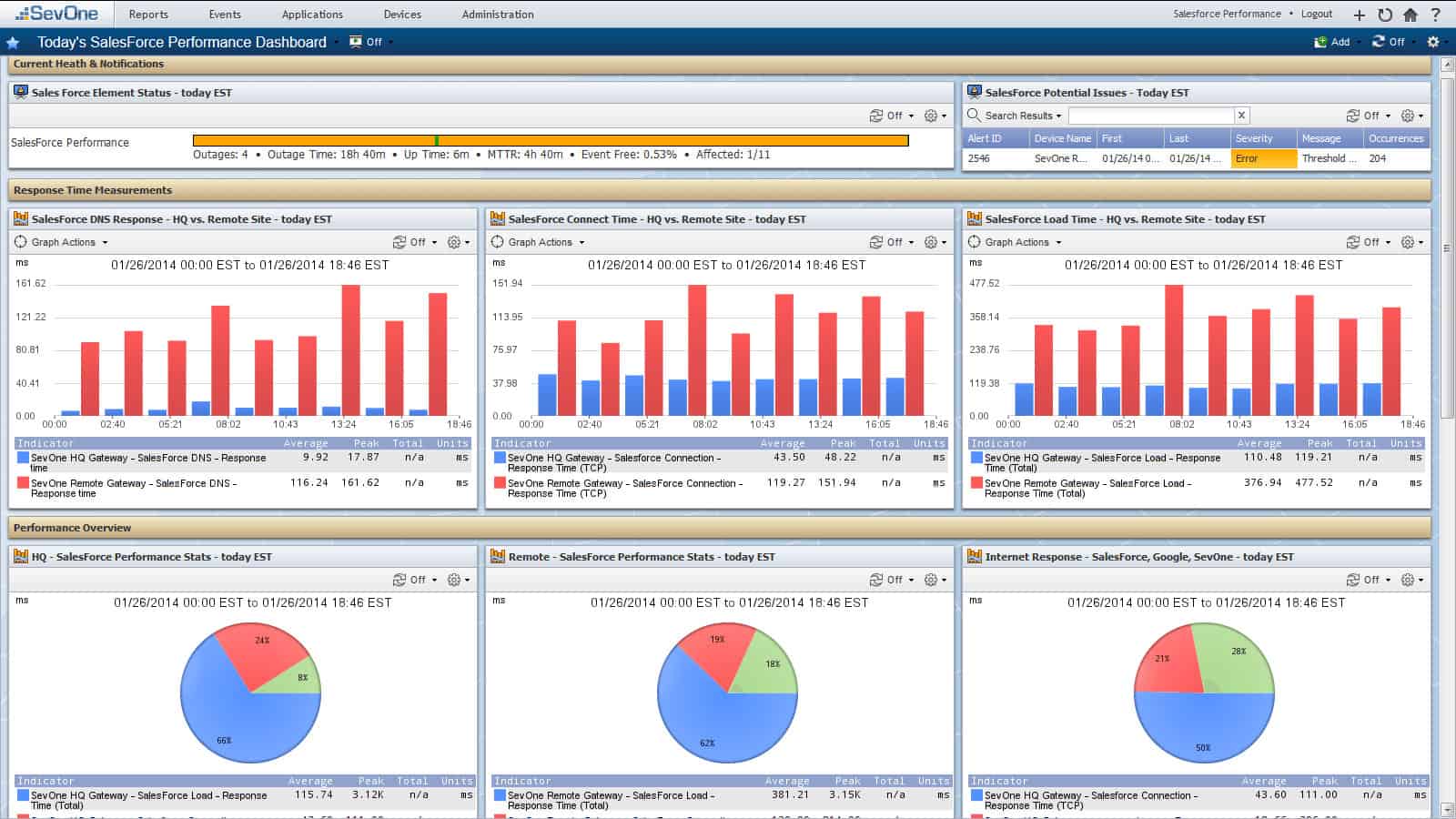1456x819 pixels.
Task: Open the Administration menu
Action: pyautogui.click(x=498, y=15)
